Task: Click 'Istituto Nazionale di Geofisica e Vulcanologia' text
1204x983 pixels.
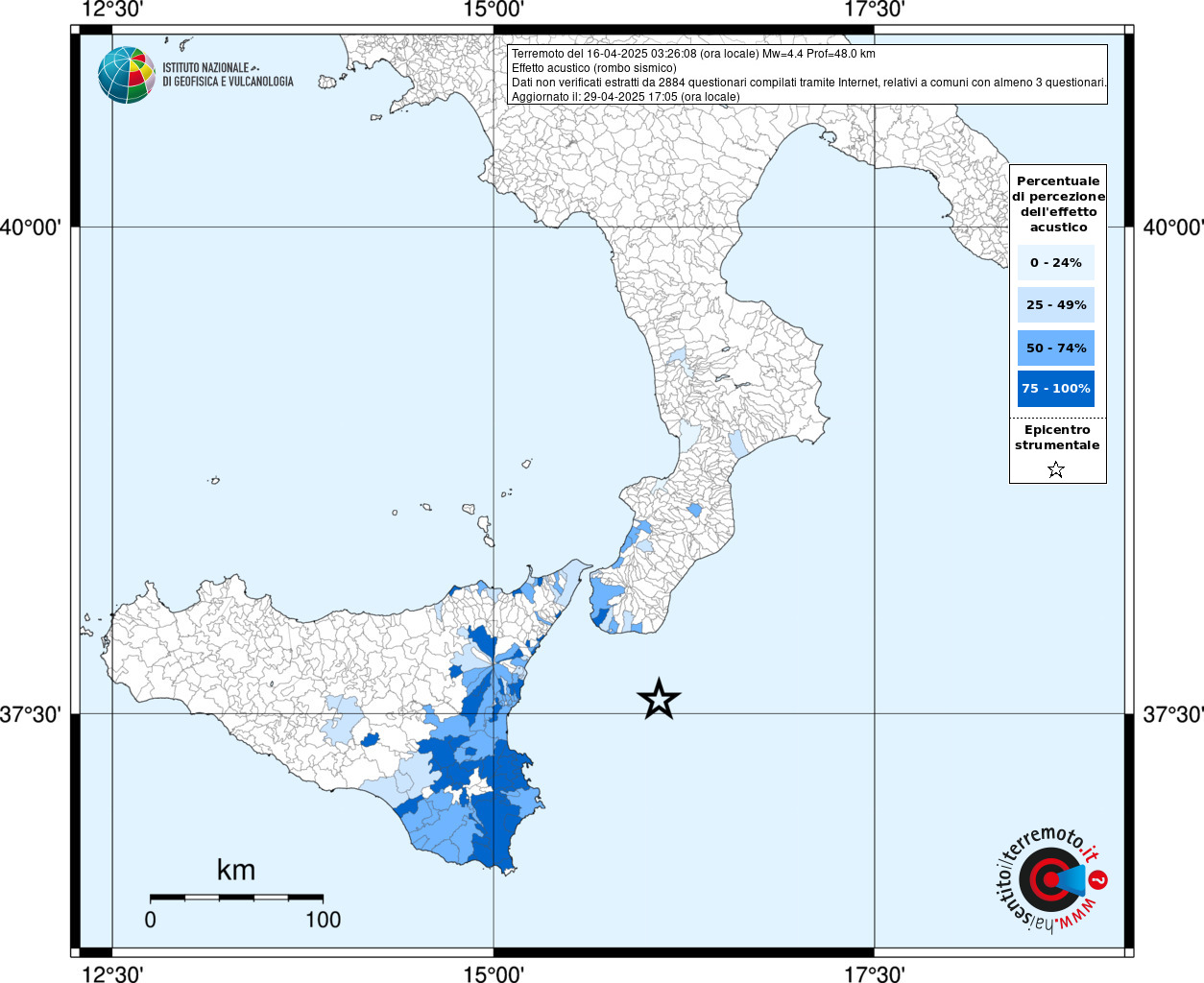Action: (228, 75)
